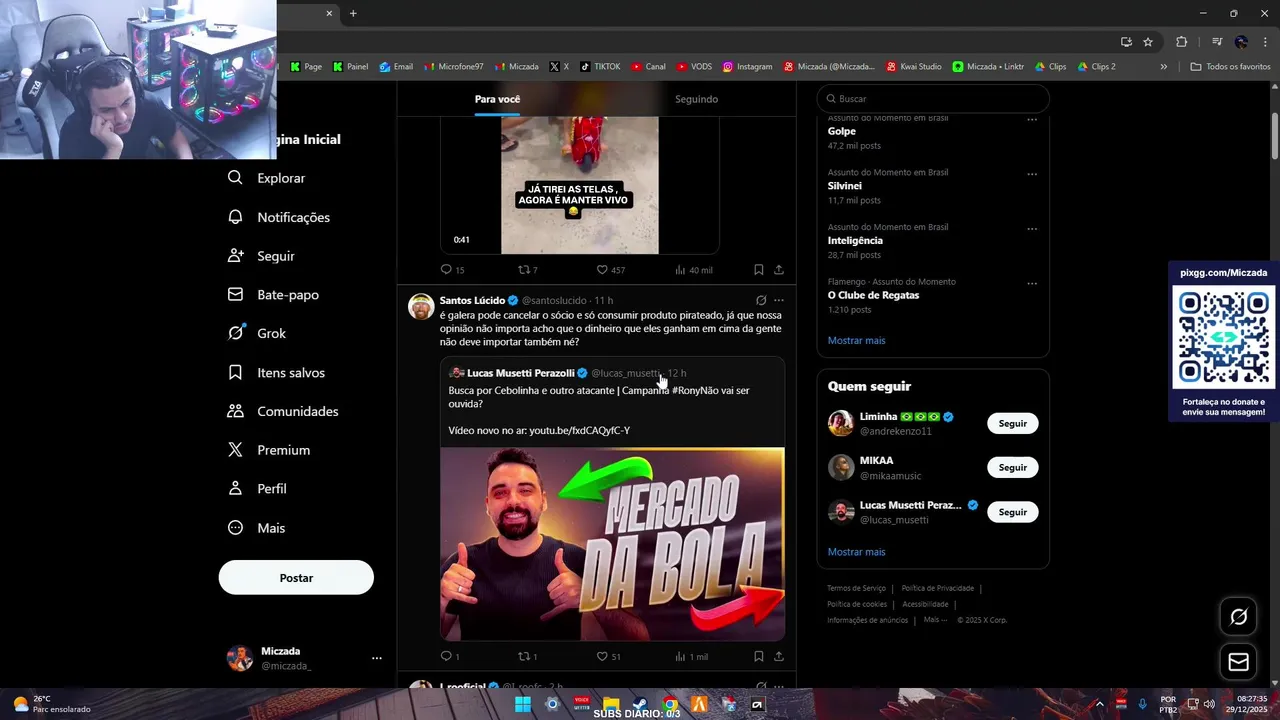Image resolution: width=1280 pixels, height=720 pixels.
Task: Open Itens salvos bookmarks
Action: 276,372
